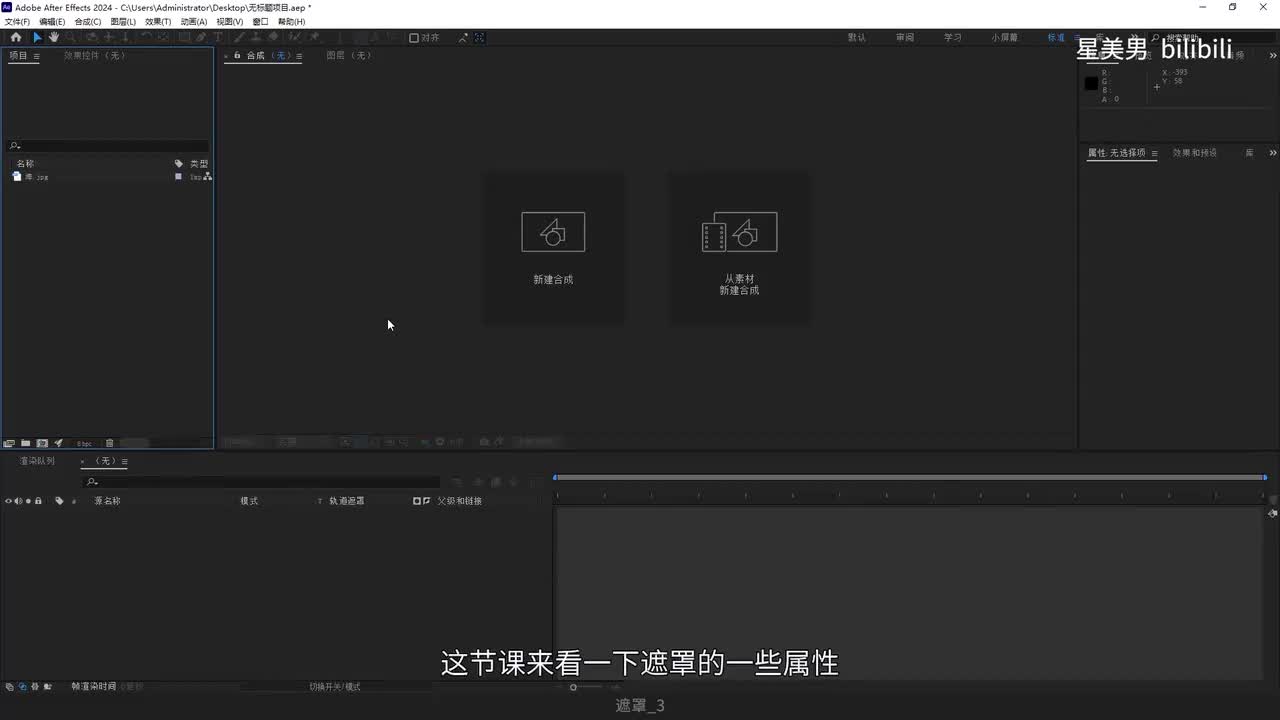The image size is (1280, 720).
Task: Click the 8 bpc color depth indicator
Action: pos(85,443)
